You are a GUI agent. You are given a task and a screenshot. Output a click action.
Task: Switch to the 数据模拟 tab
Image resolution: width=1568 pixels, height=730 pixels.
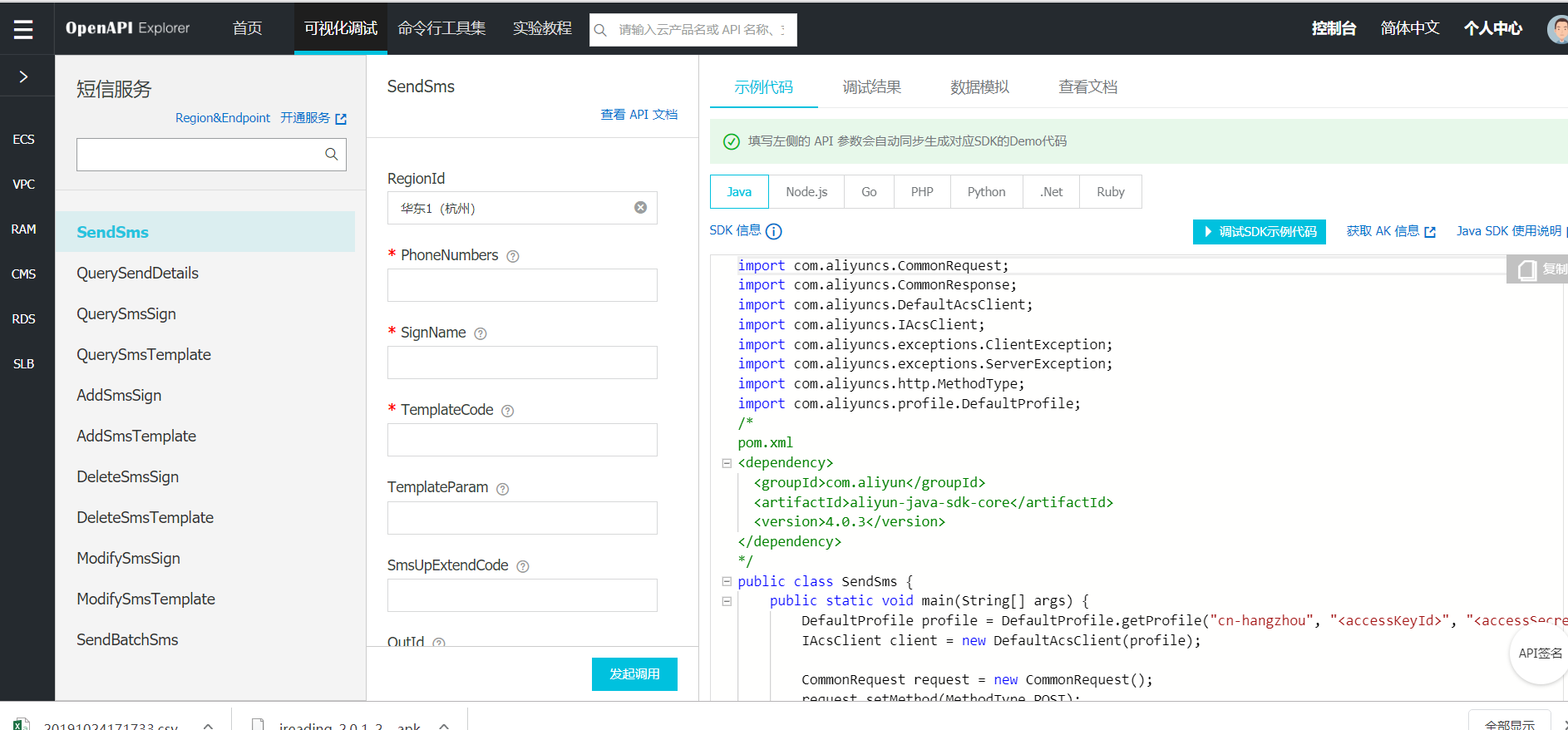[979, 87]
